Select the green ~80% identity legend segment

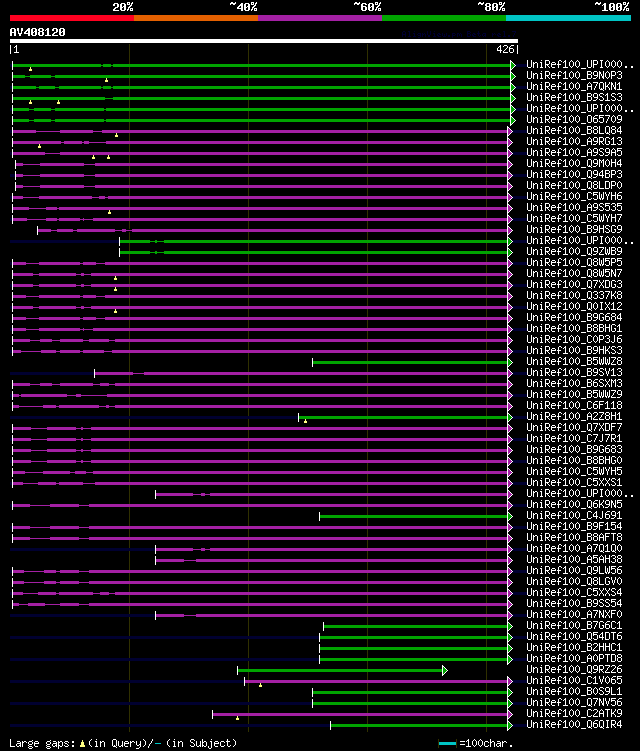click(444, 18)
